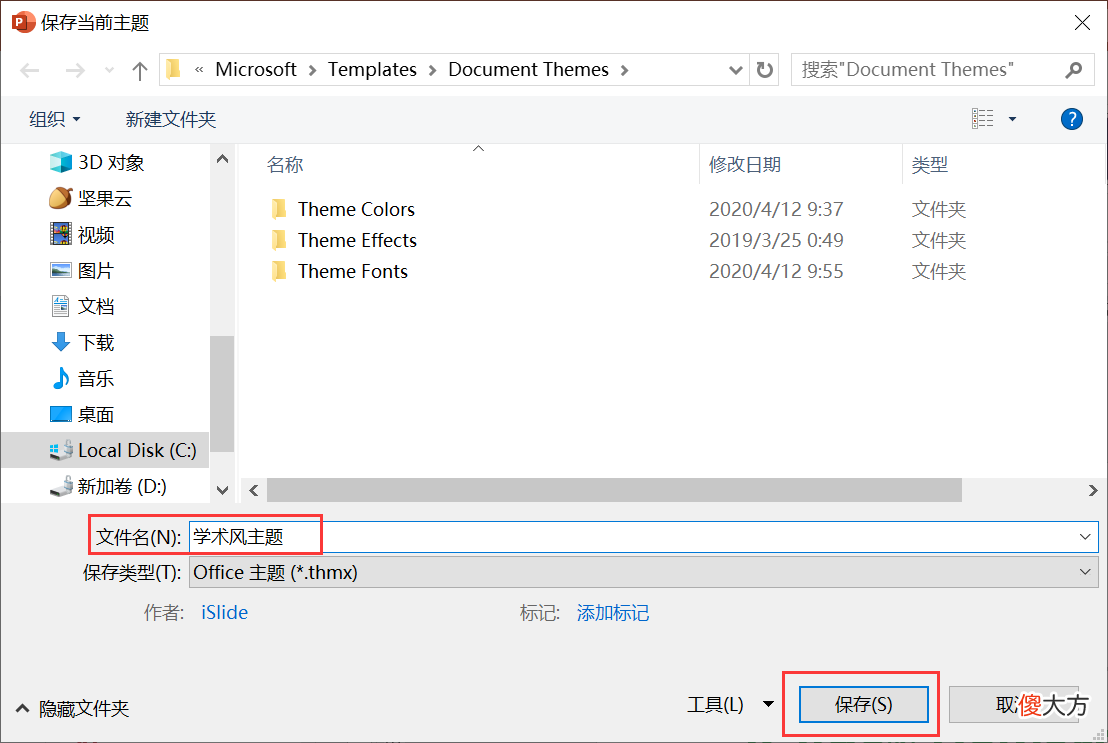Open the 工具(L) menu
The image size is (1108, 743).
pyautogui.click(x=730, y=704)
